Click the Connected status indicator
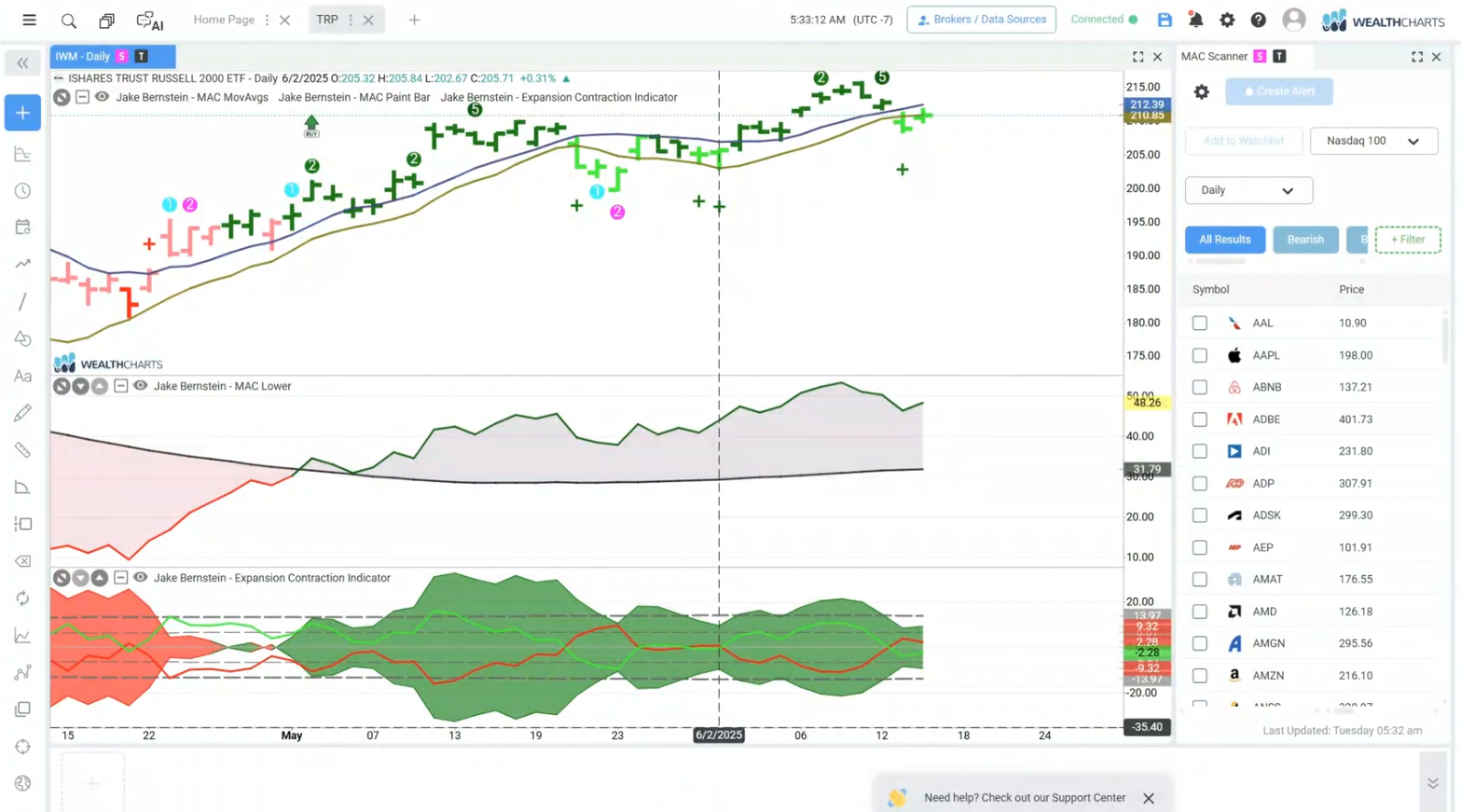1461x812 pixels. (x=1104, y=20)
